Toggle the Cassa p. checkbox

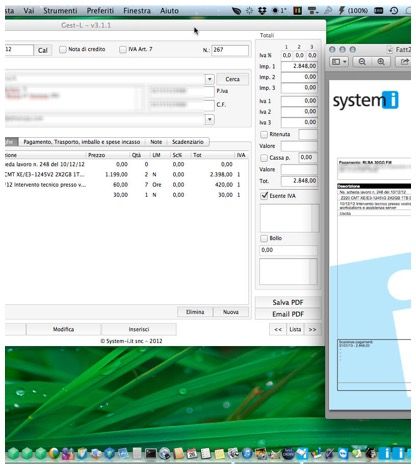tap(264, 158)
